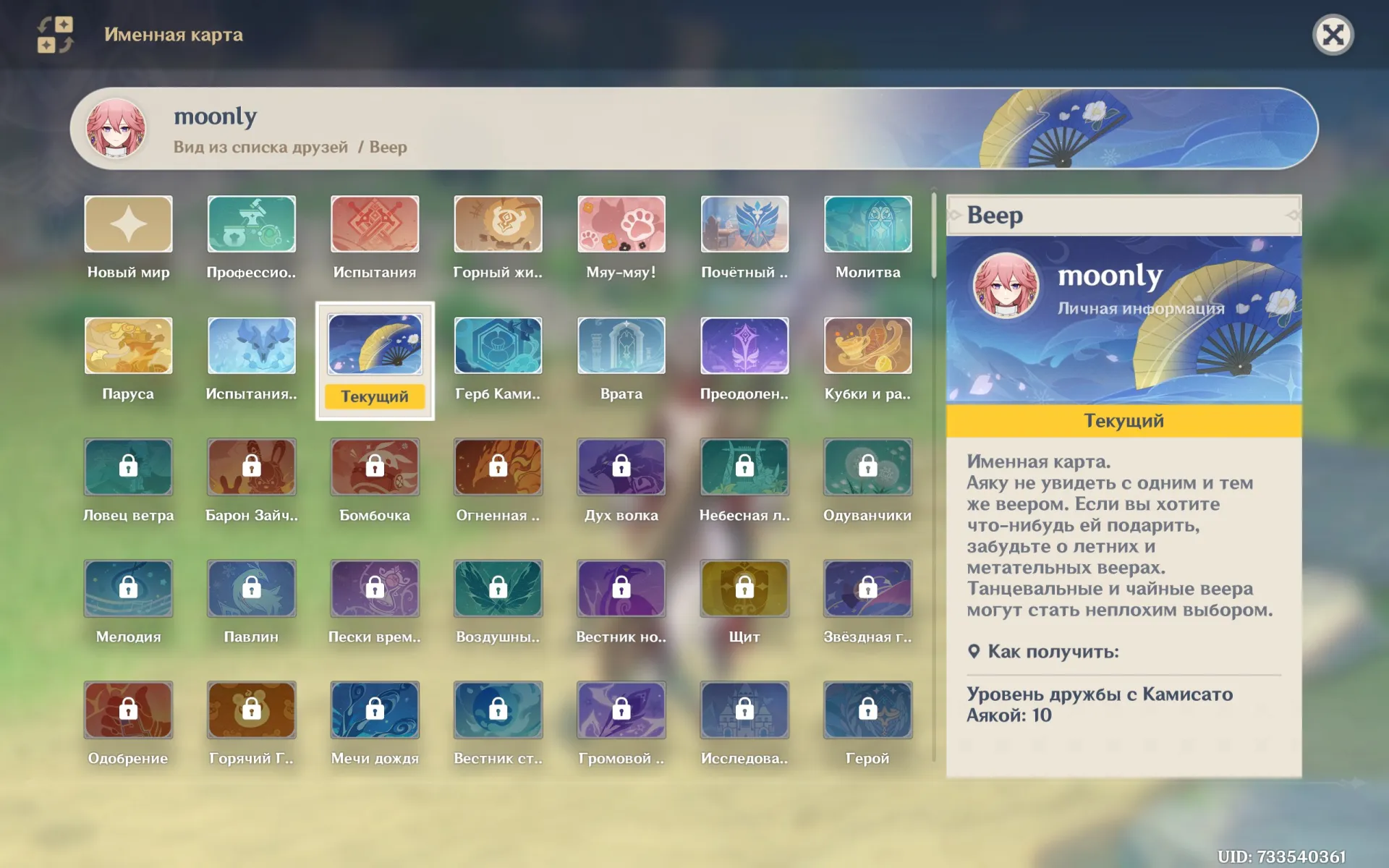
Task: Click the locked Пески врем.. namecard
Action: [375, 589]
